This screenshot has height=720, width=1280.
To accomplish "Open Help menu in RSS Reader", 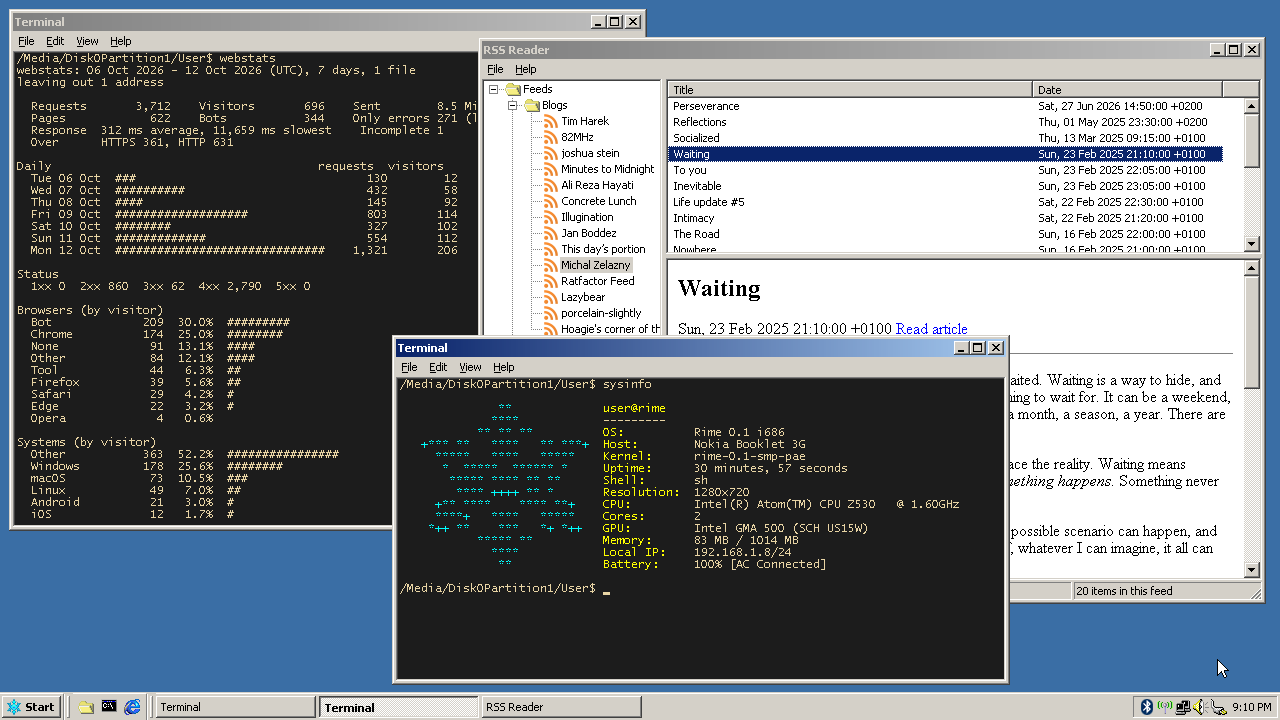I will click(526, 69).
